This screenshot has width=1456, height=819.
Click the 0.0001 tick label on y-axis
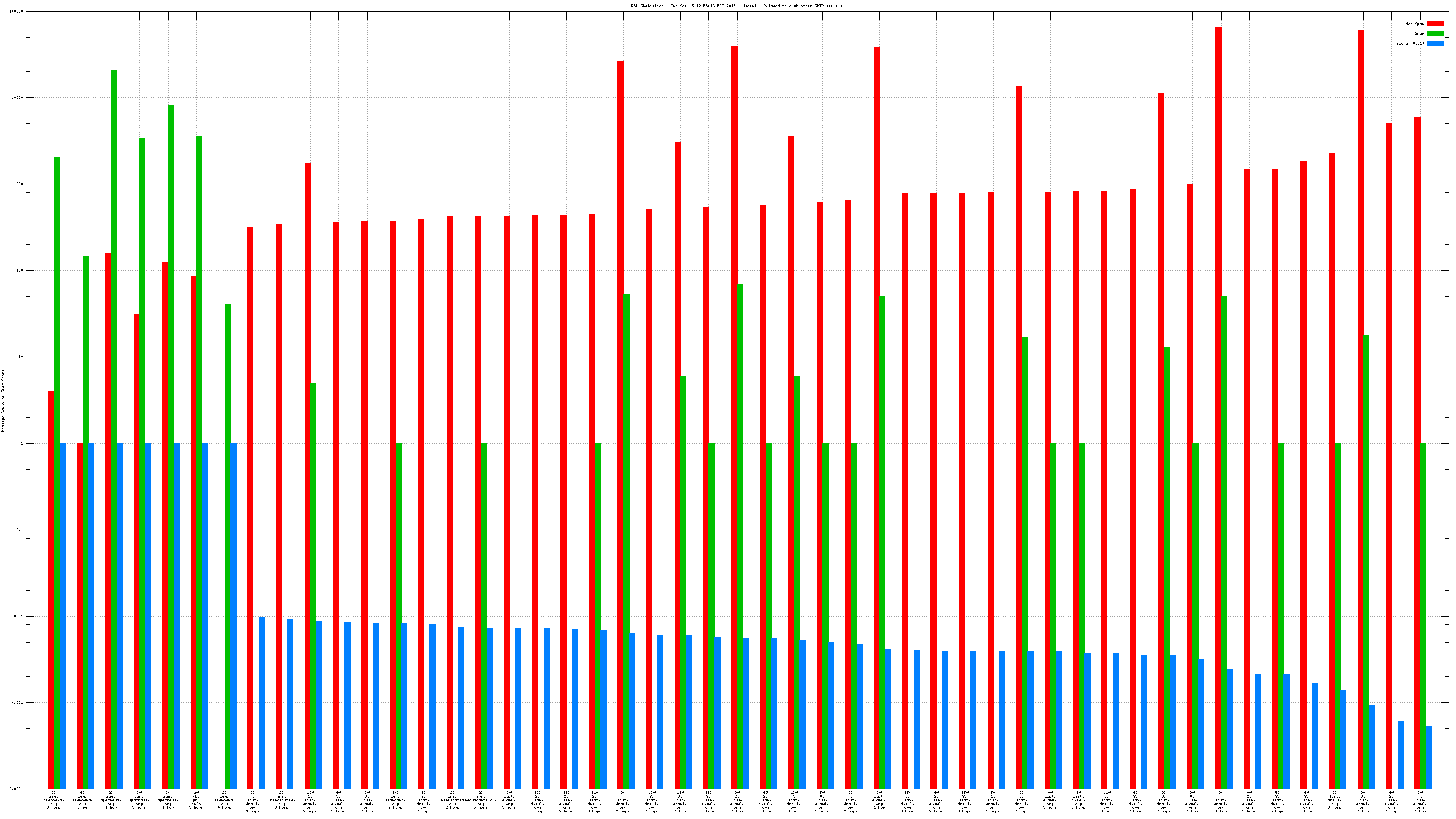[17, 788]
